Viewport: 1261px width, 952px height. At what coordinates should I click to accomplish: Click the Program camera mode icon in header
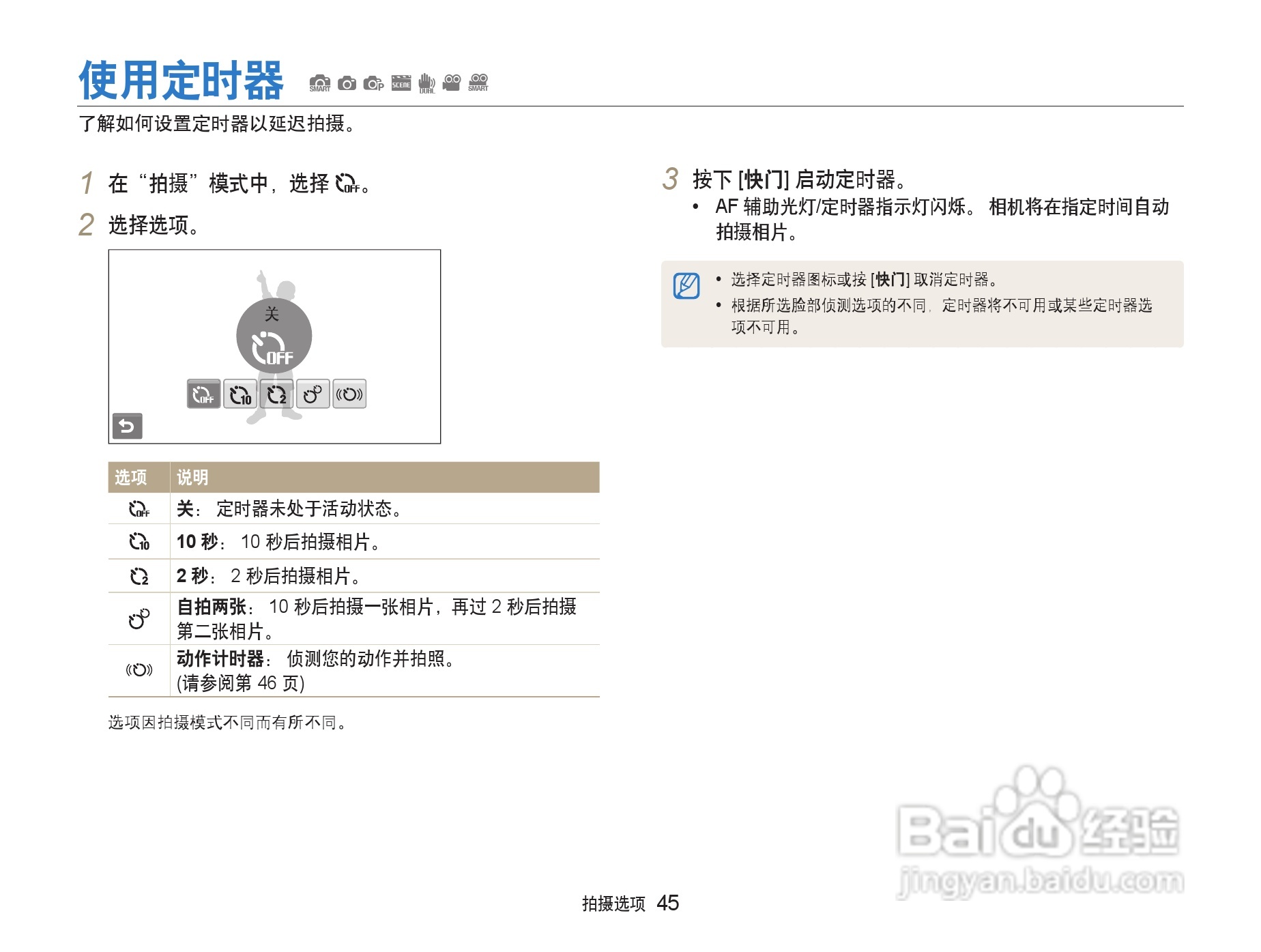point(374,83)
